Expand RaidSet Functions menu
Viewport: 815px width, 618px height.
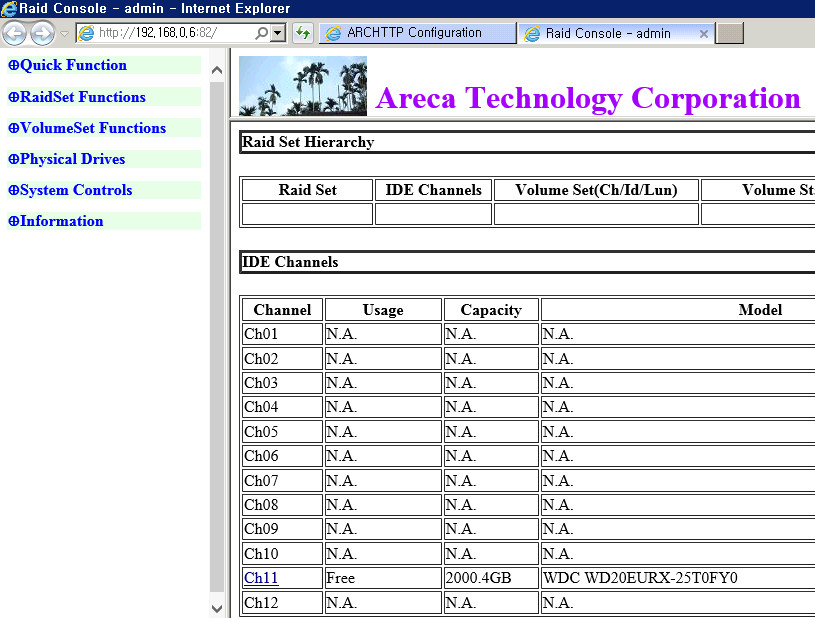click(77, 97)
